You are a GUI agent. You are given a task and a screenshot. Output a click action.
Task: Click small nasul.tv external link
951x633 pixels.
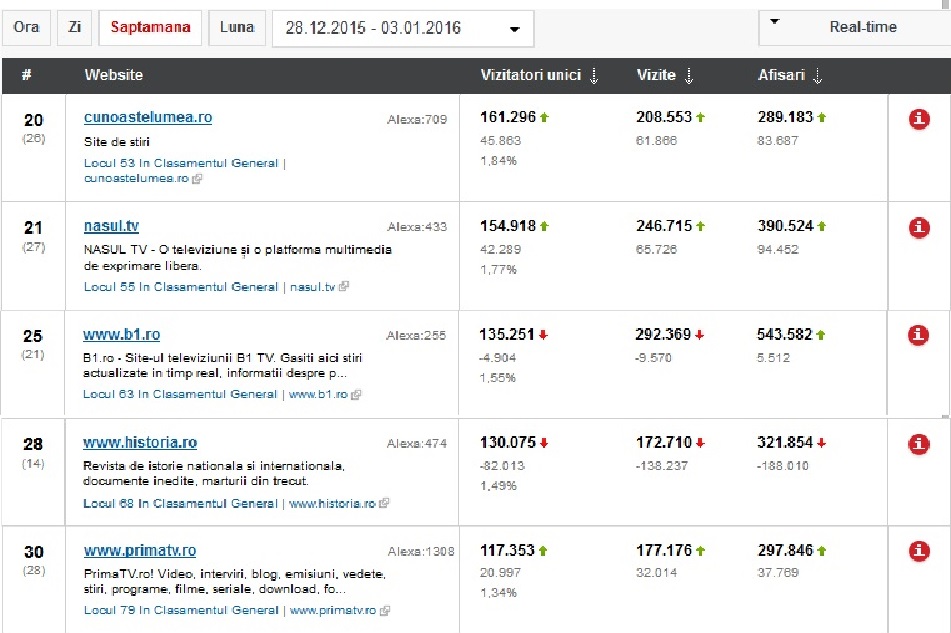point(312,287)
